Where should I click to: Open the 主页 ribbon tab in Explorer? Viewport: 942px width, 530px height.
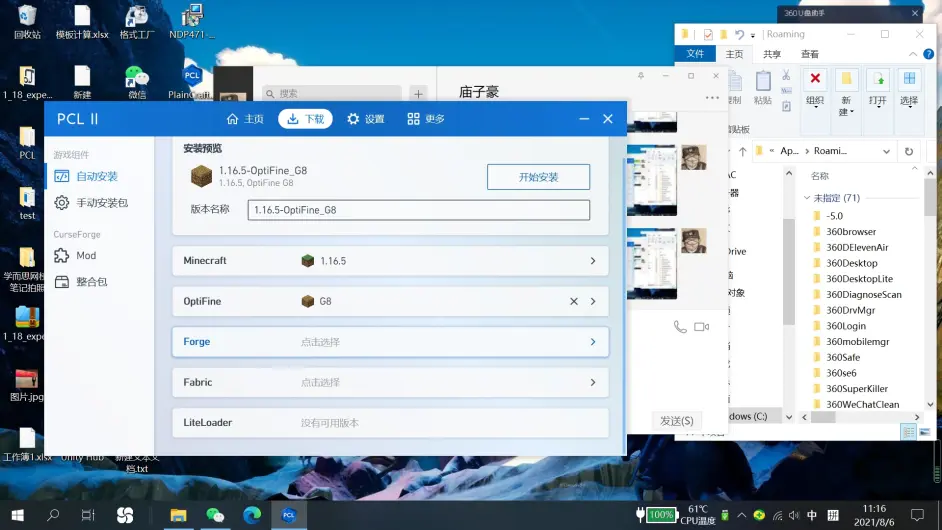tap(734, 54)
